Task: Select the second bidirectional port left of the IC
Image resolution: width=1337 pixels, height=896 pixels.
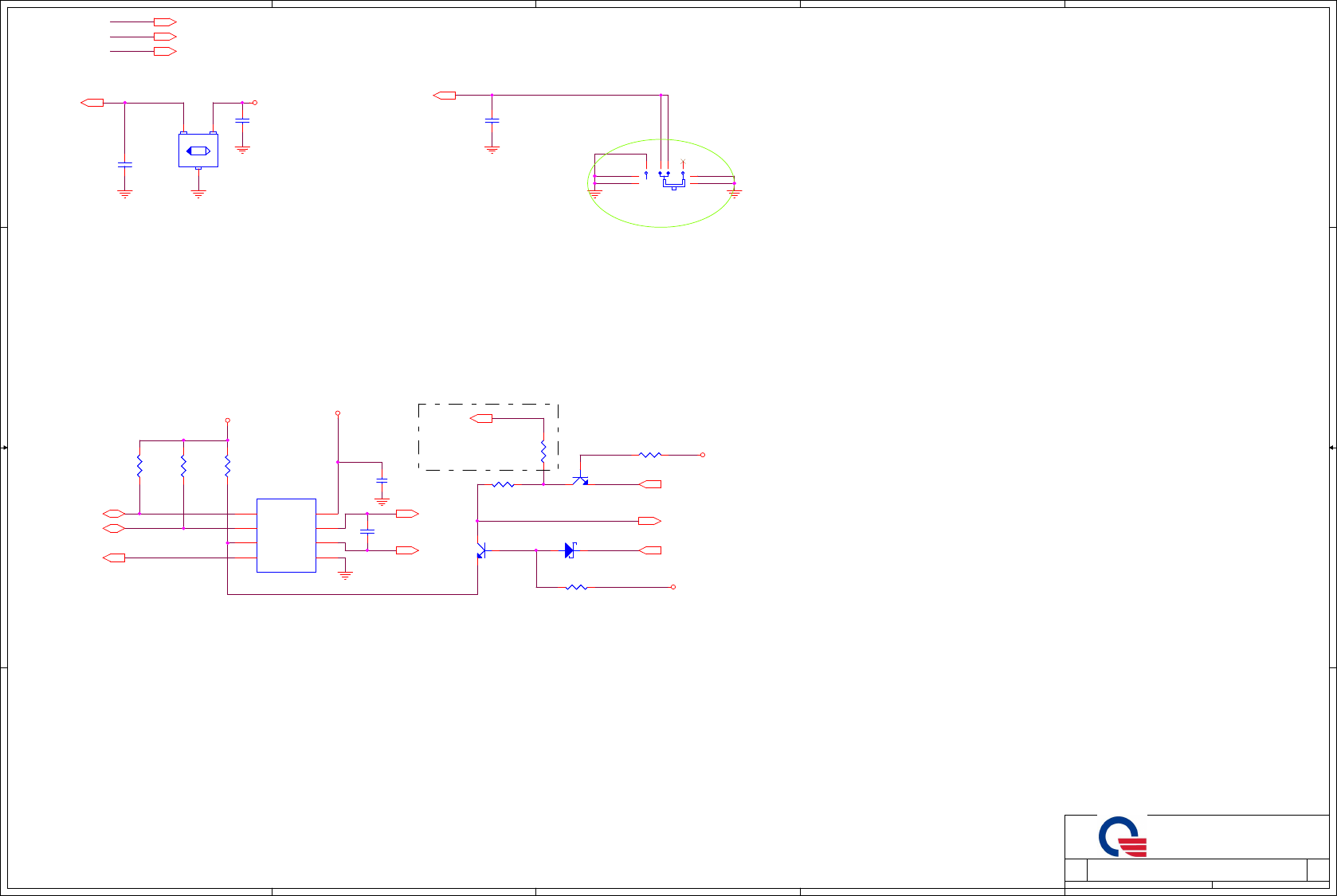Action: pos(114,528)
